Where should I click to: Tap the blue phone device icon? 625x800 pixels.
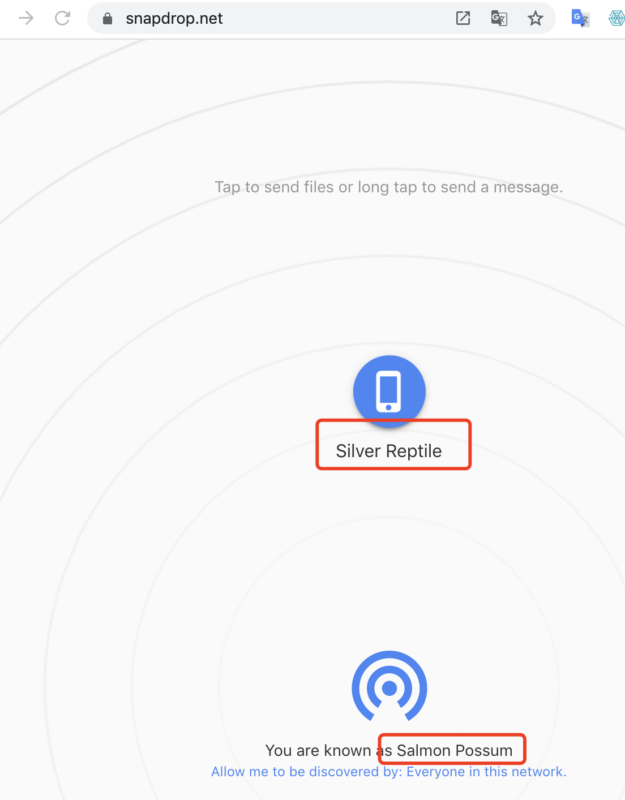(x=389, y=391)
